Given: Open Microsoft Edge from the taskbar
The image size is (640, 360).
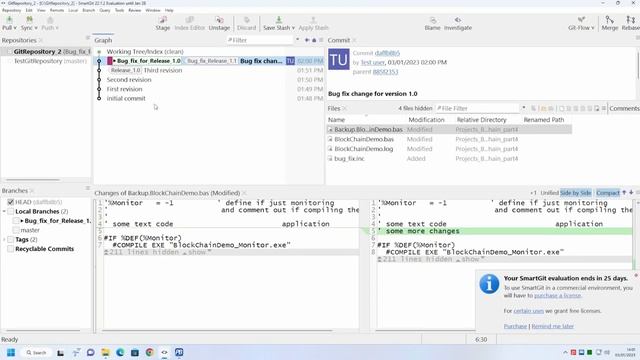Looking at the screenshot, I should tap(120, 352).
